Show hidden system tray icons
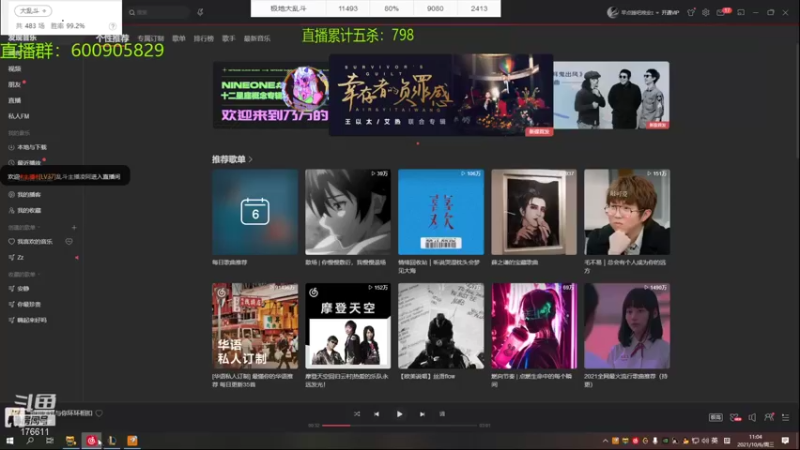 [x=605, y=441]
